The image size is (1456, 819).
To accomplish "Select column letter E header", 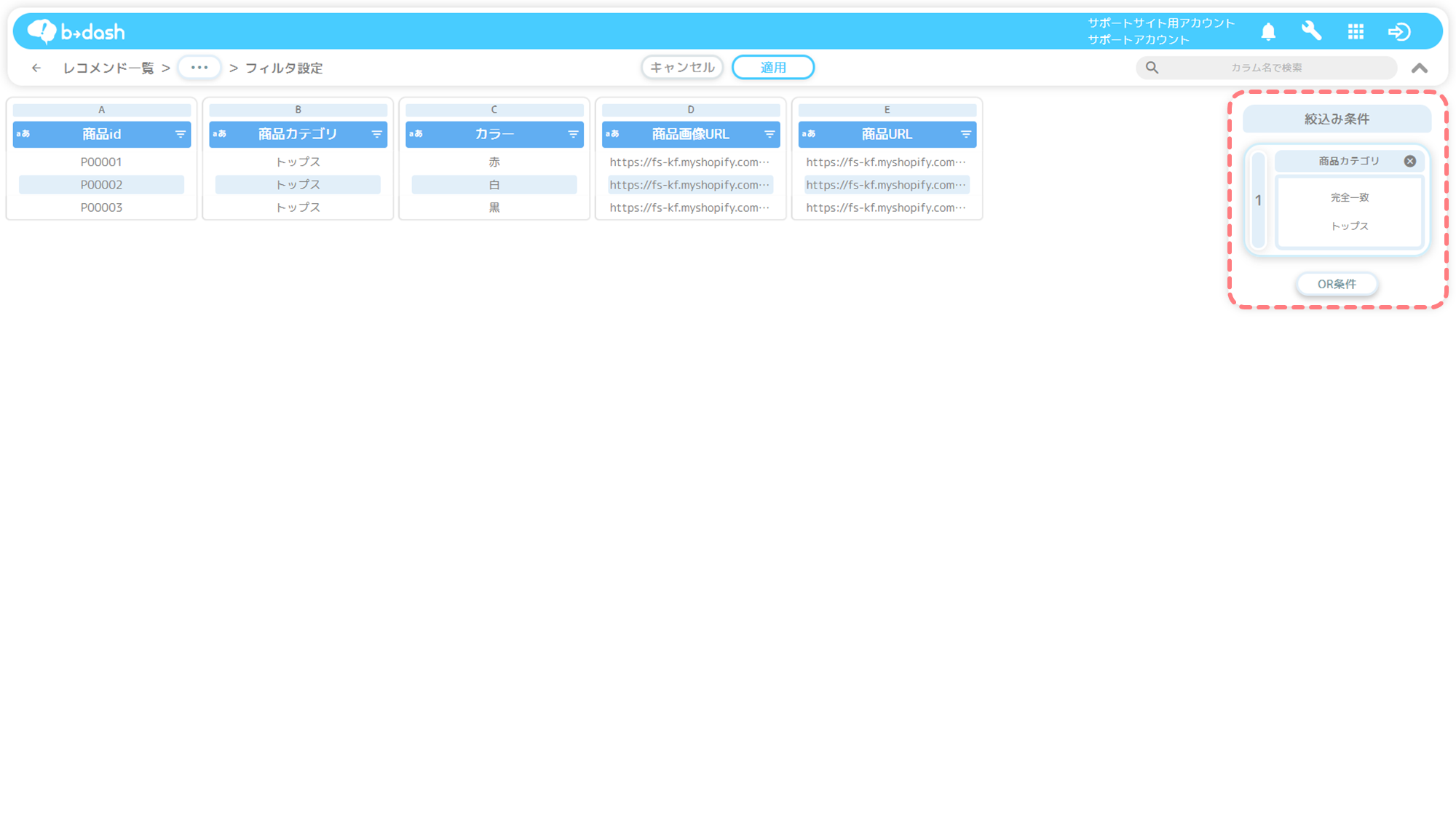I will 887,110.
